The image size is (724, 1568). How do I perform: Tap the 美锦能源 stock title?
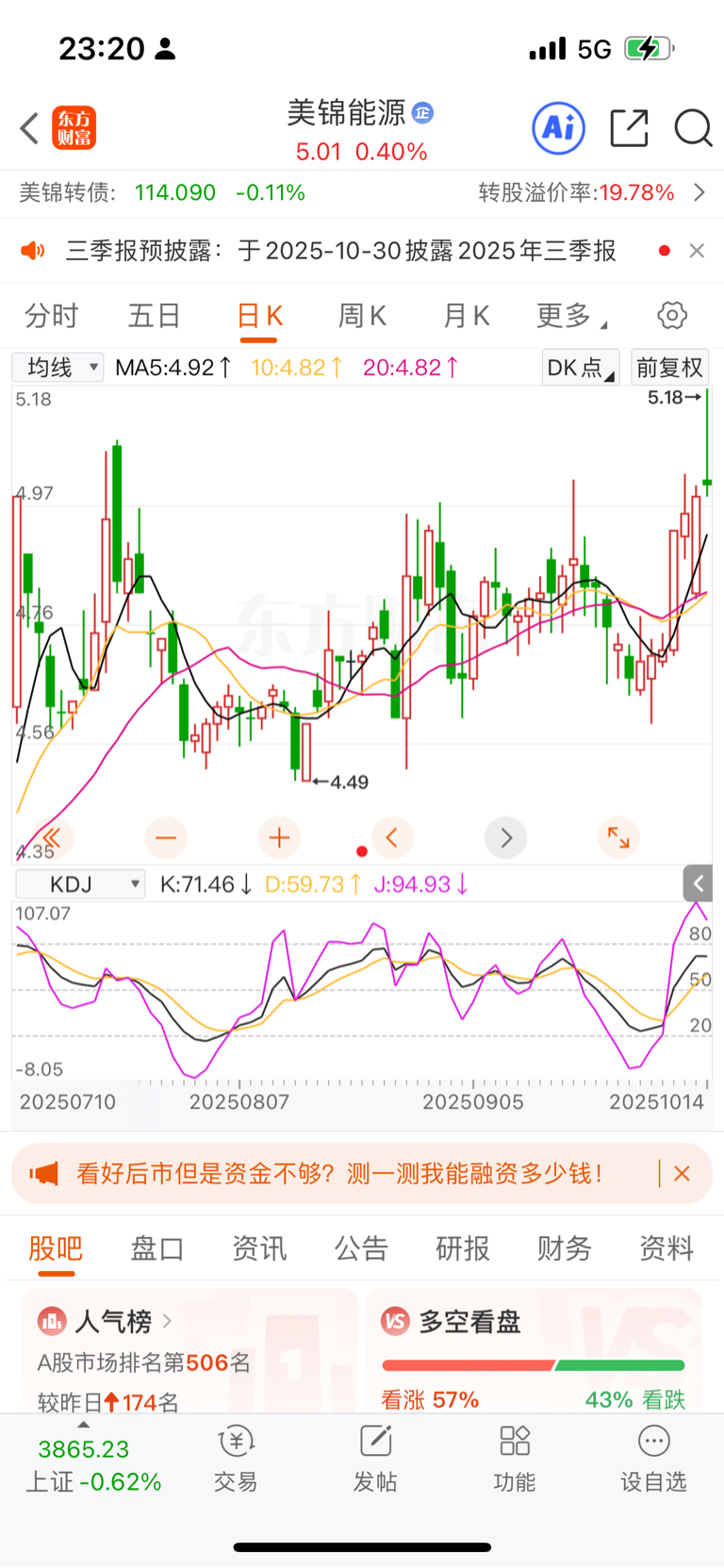click(x=346, y=112)
